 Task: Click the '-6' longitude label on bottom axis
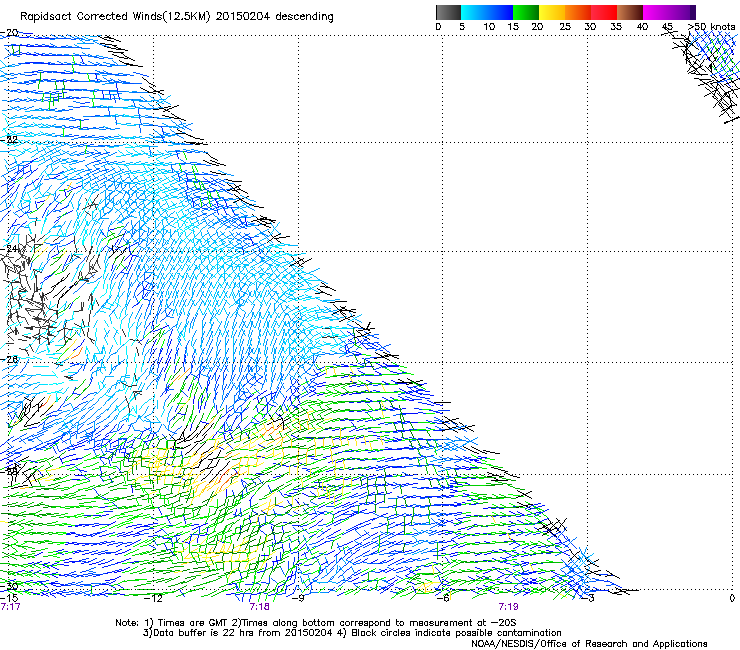442,598
